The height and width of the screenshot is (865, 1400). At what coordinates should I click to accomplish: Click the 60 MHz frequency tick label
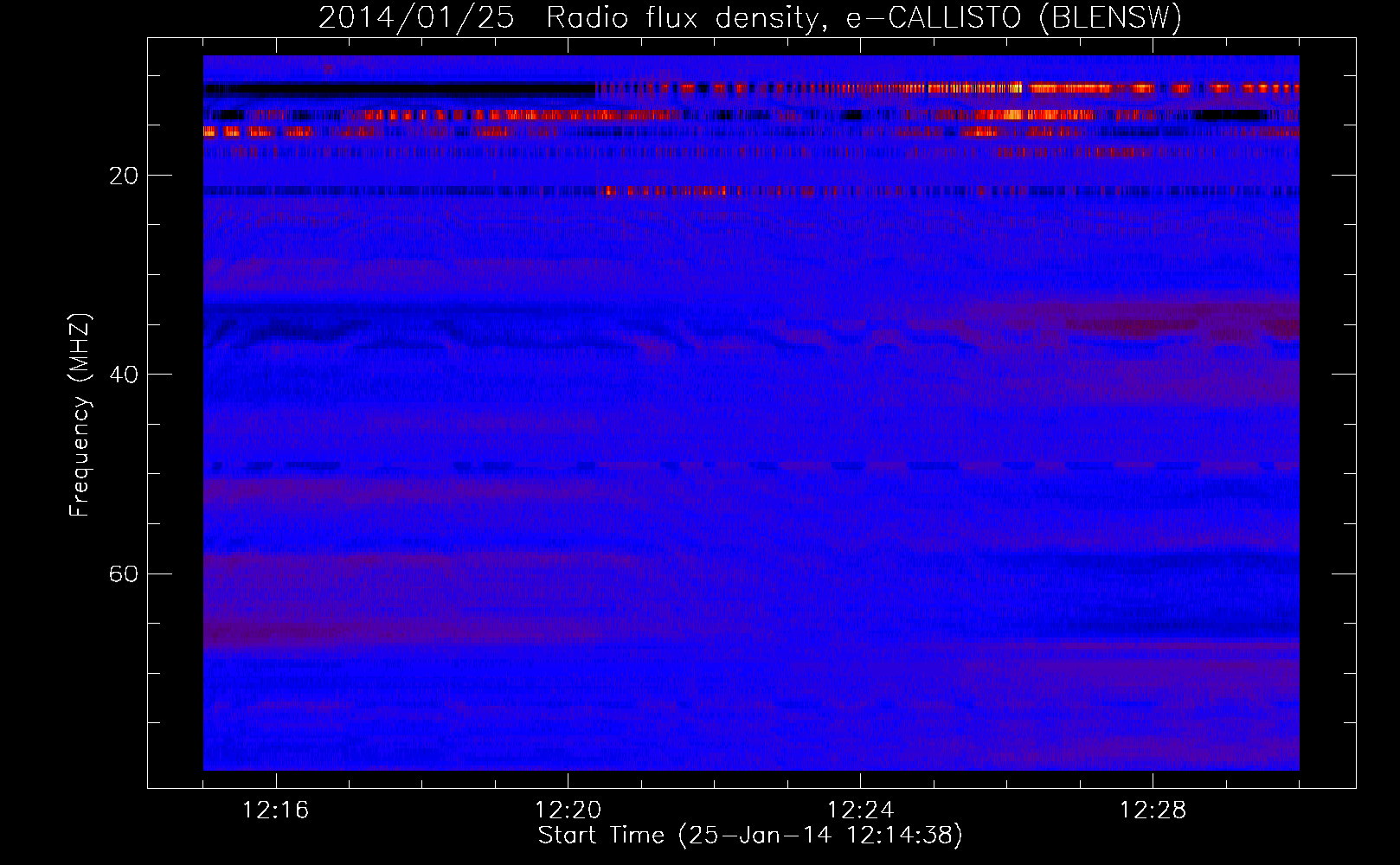[x=124, y=573]
